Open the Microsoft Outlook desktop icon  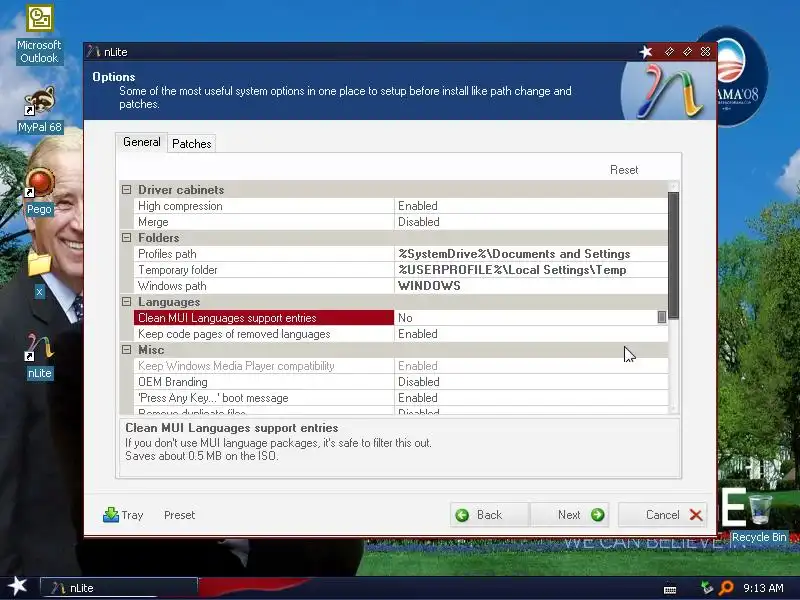[39, 35]
